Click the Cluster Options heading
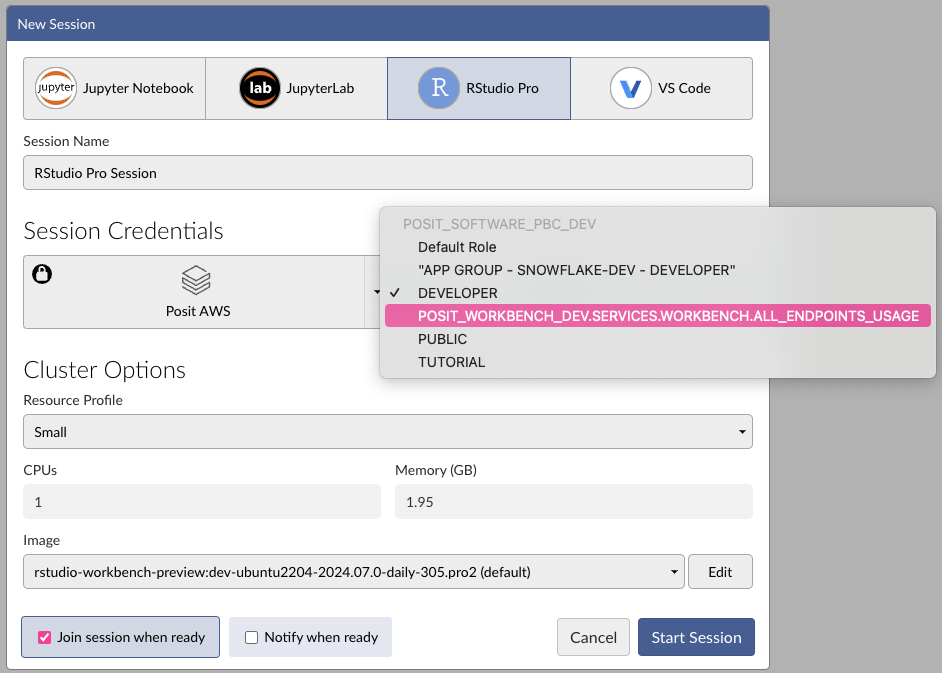The width and height of the screenshot is (942, 673). pos(105,370)
